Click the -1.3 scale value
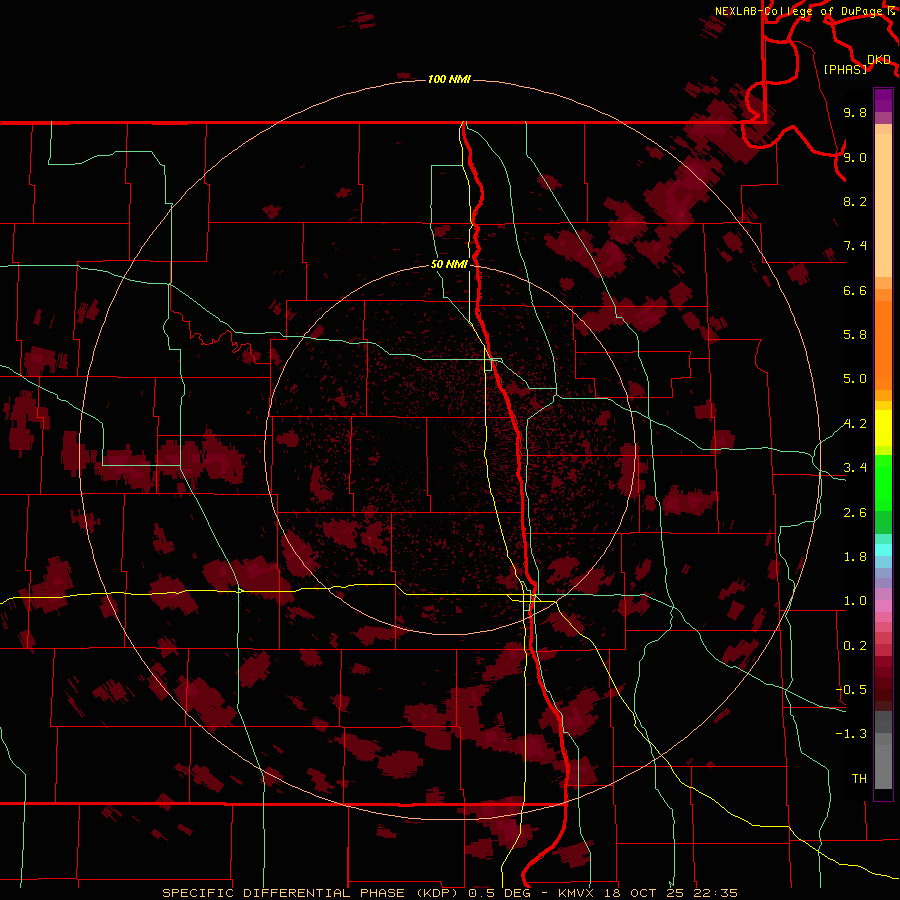Viewport: 900px width, 900px height. [852, 734]
